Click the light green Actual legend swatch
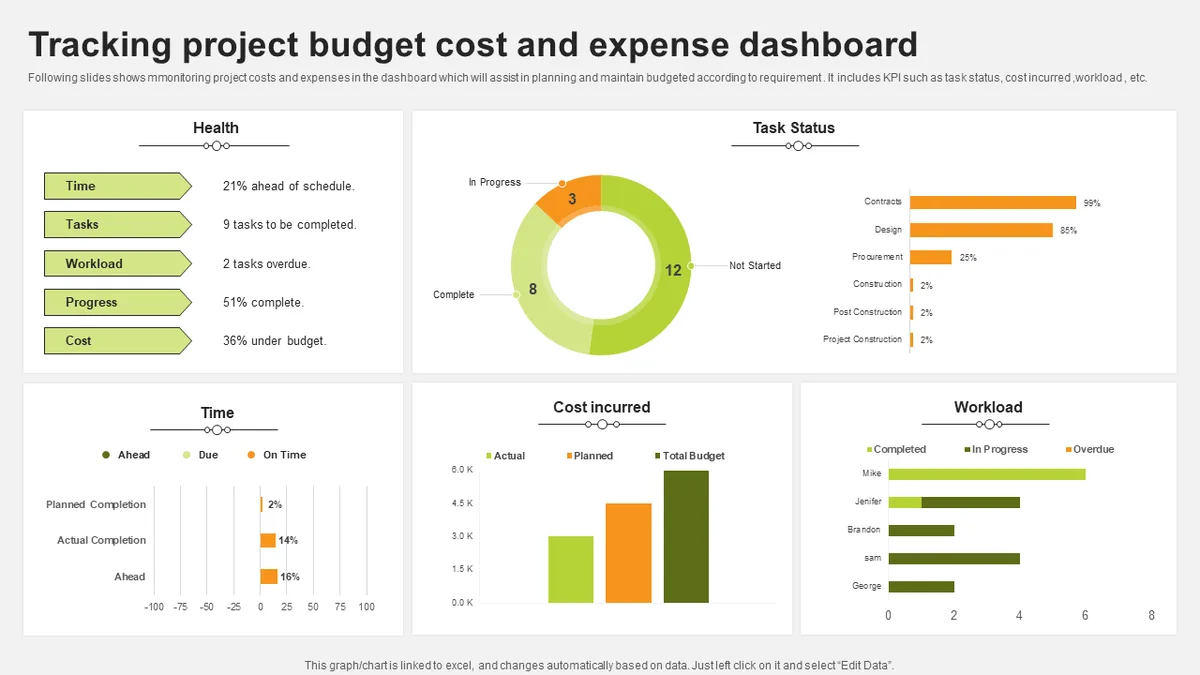The width and height of the screenshot is (1200, 675). coord(489,456)
